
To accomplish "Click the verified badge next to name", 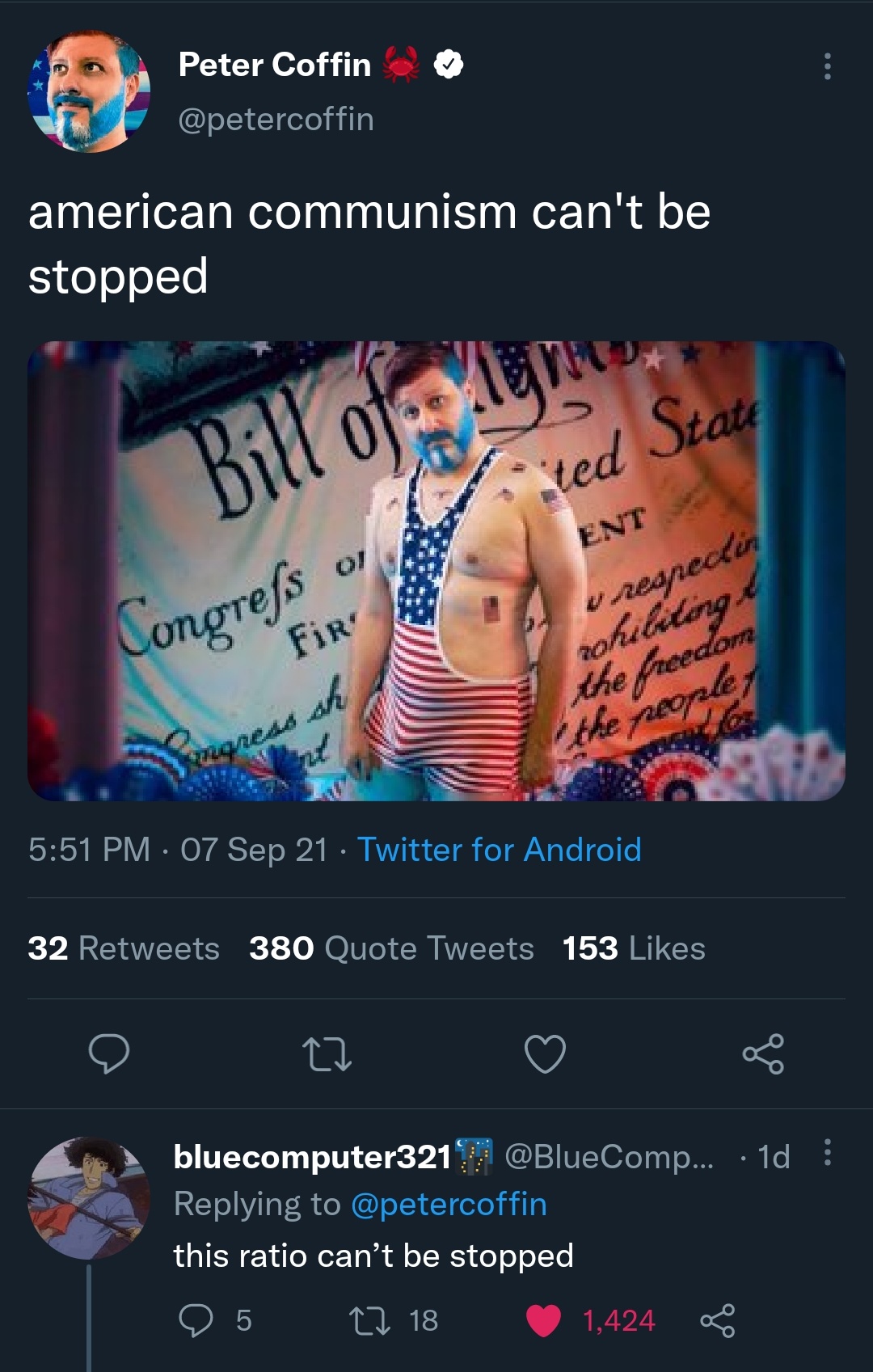I will (x=449, y=65).
